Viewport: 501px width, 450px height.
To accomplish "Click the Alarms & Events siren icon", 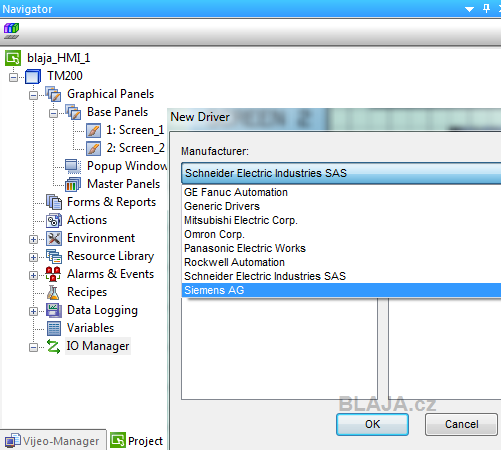I will (53, 274).
